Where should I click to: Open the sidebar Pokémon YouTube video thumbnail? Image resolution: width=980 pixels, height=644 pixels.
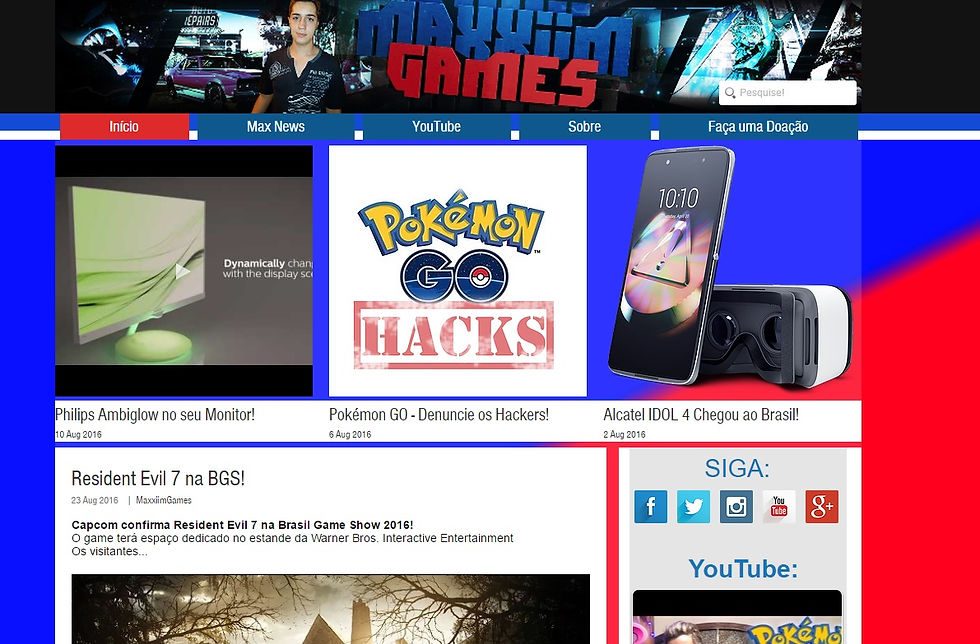click(x=738, y=617)
